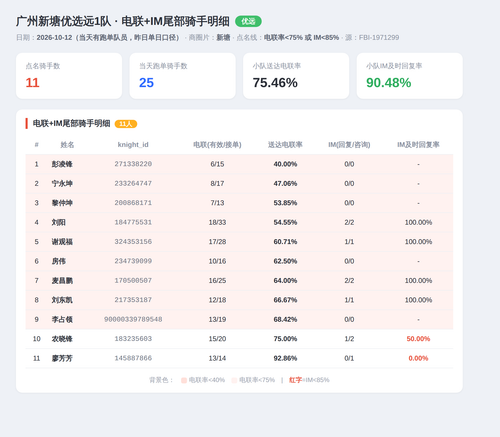Click the 60.71% call rate value

point(285,242)
